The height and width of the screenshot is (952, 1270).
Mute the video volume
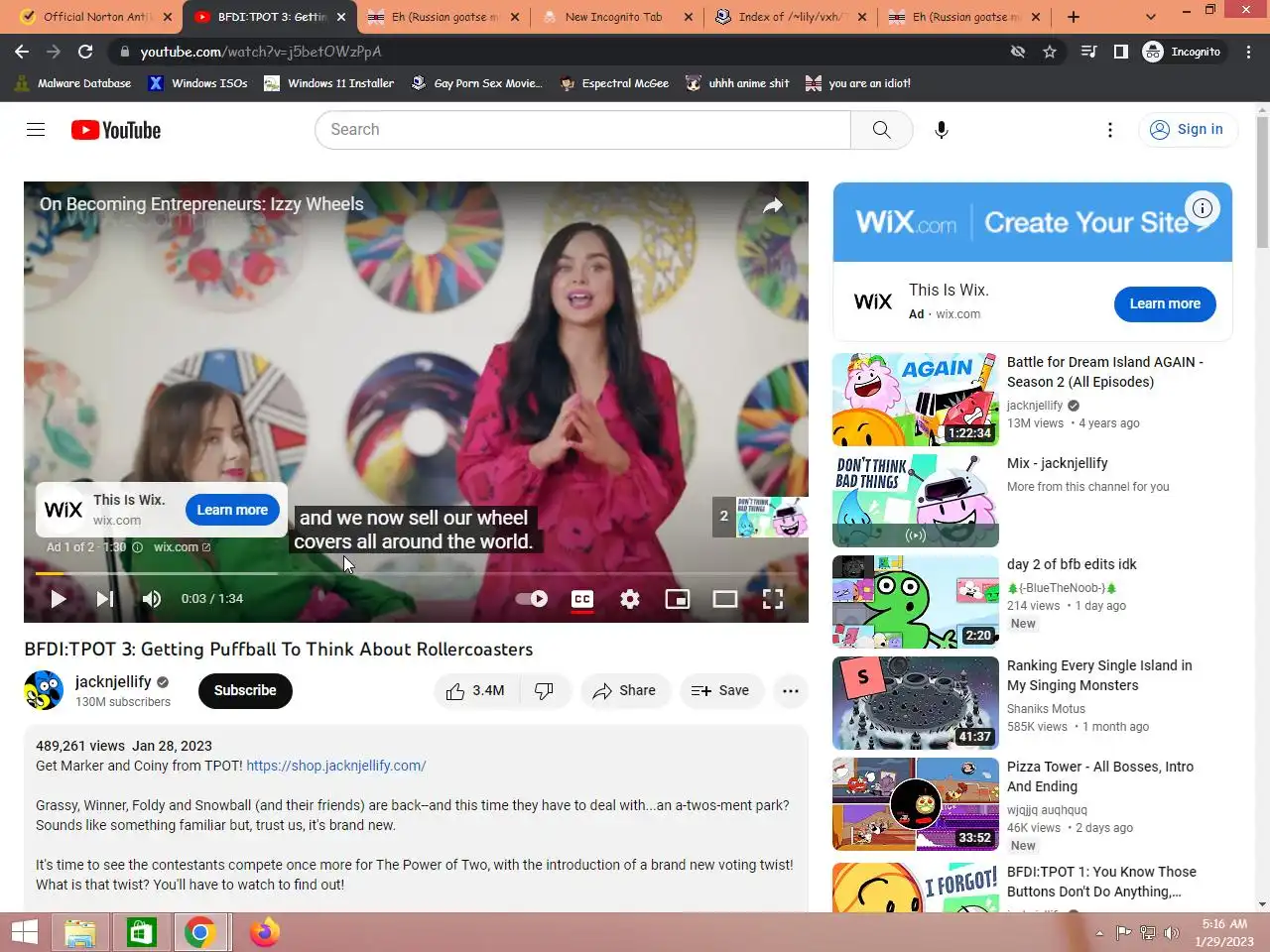pos(151,599)
